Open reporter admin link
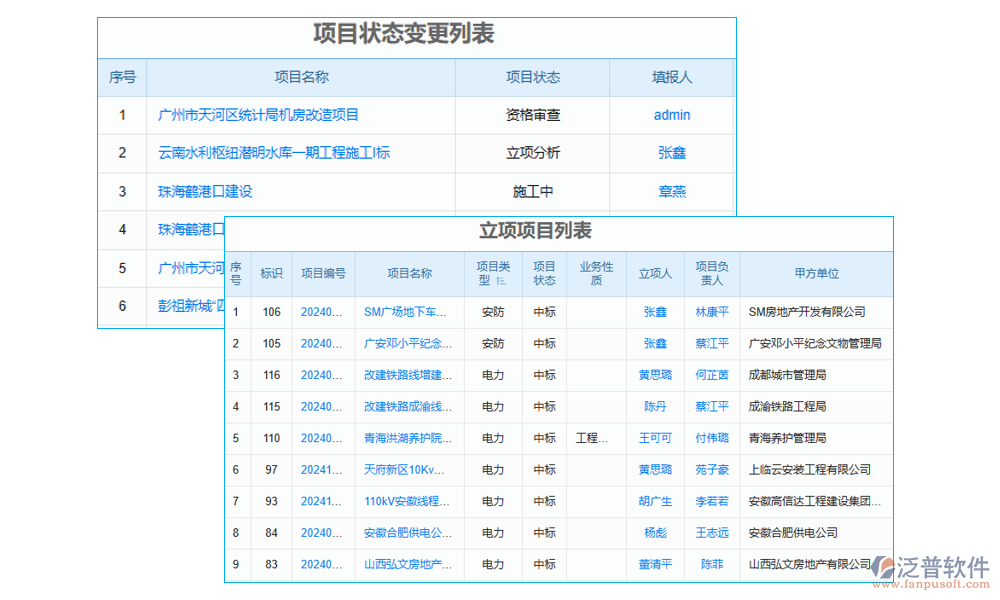This screenshot has height=600, width=1000. [x=672, y=115]
